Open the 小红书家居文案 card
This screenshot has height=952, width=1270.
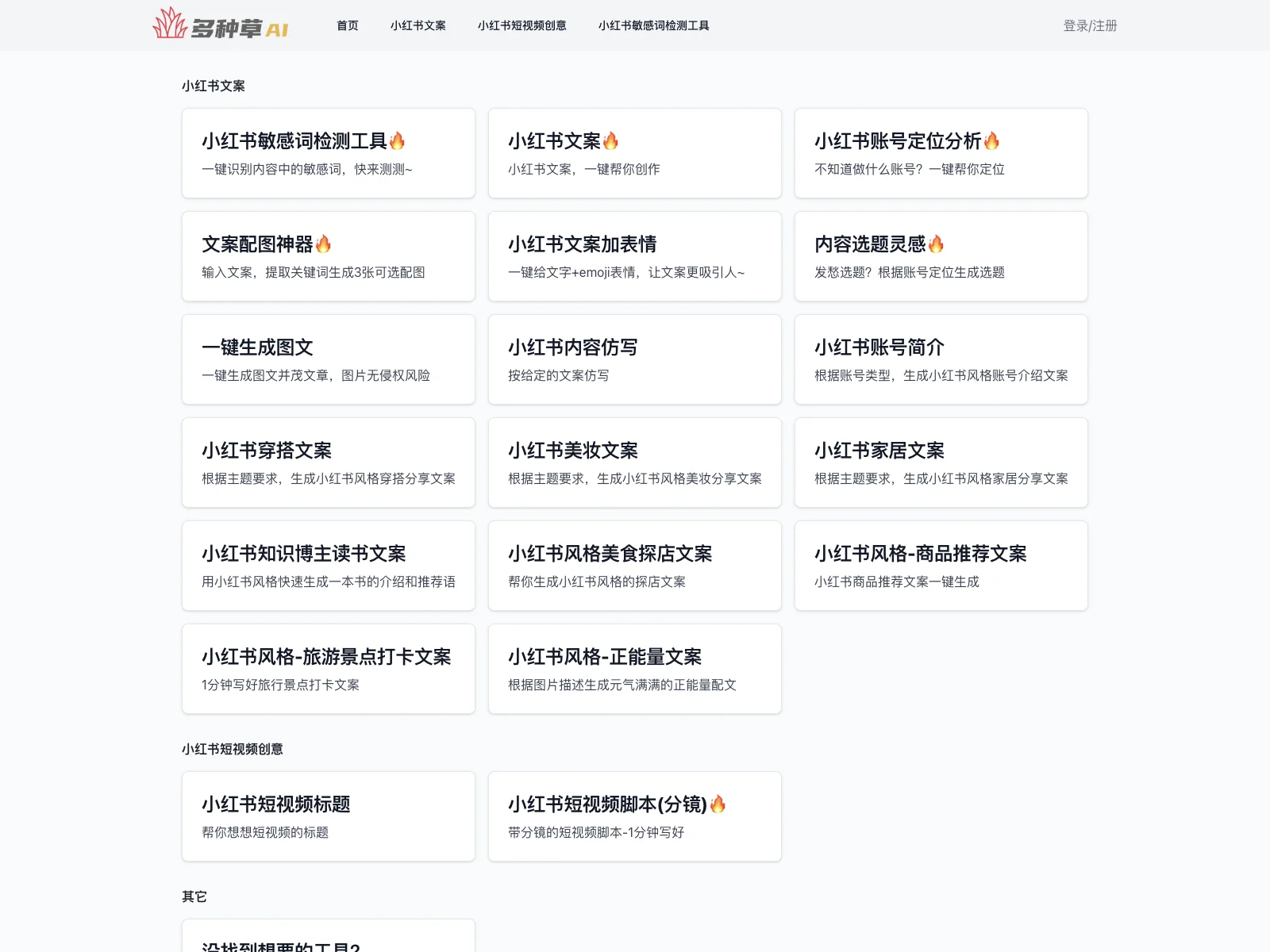click(941, 463)
